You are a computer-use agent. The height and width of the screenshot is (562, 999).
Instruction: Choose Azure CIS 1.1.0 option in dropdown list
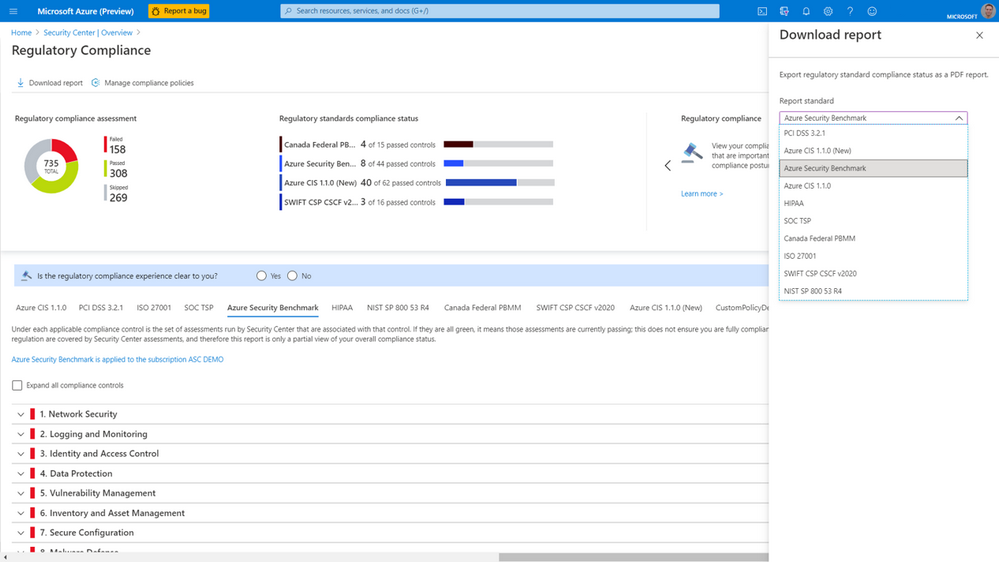click(873, 186)
